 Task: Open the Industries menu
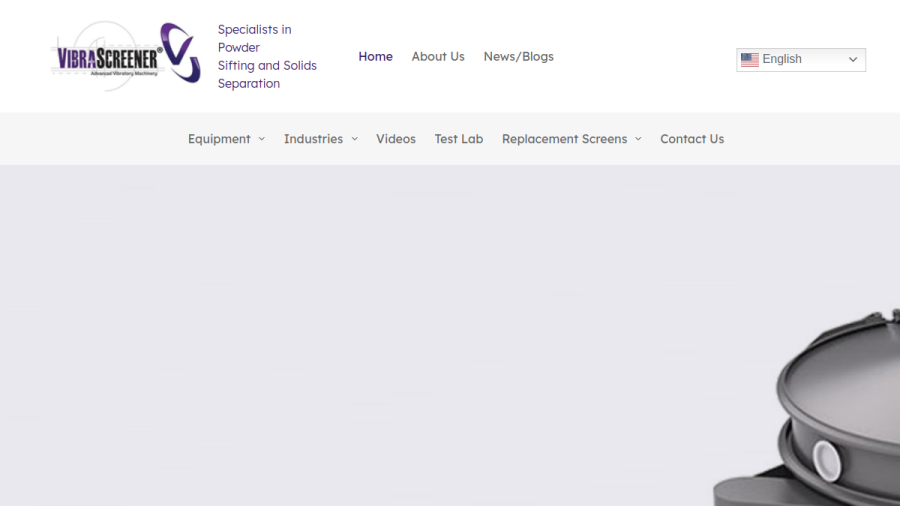313,139
